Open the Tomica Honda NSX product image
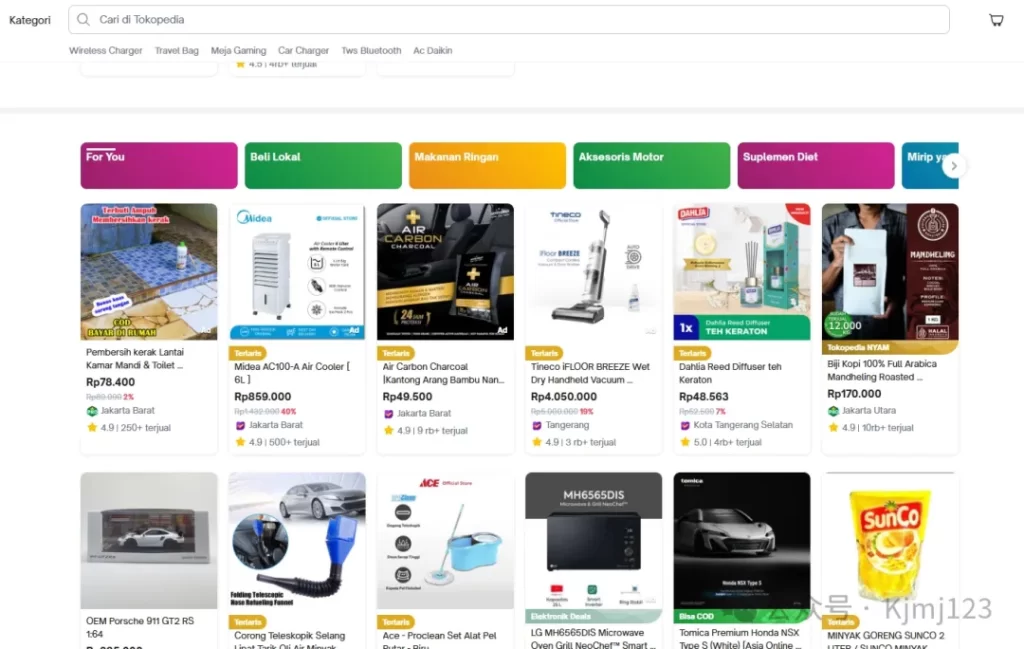Image resolution: width=1024 pixels, height=649 pixels. (742, 541)
